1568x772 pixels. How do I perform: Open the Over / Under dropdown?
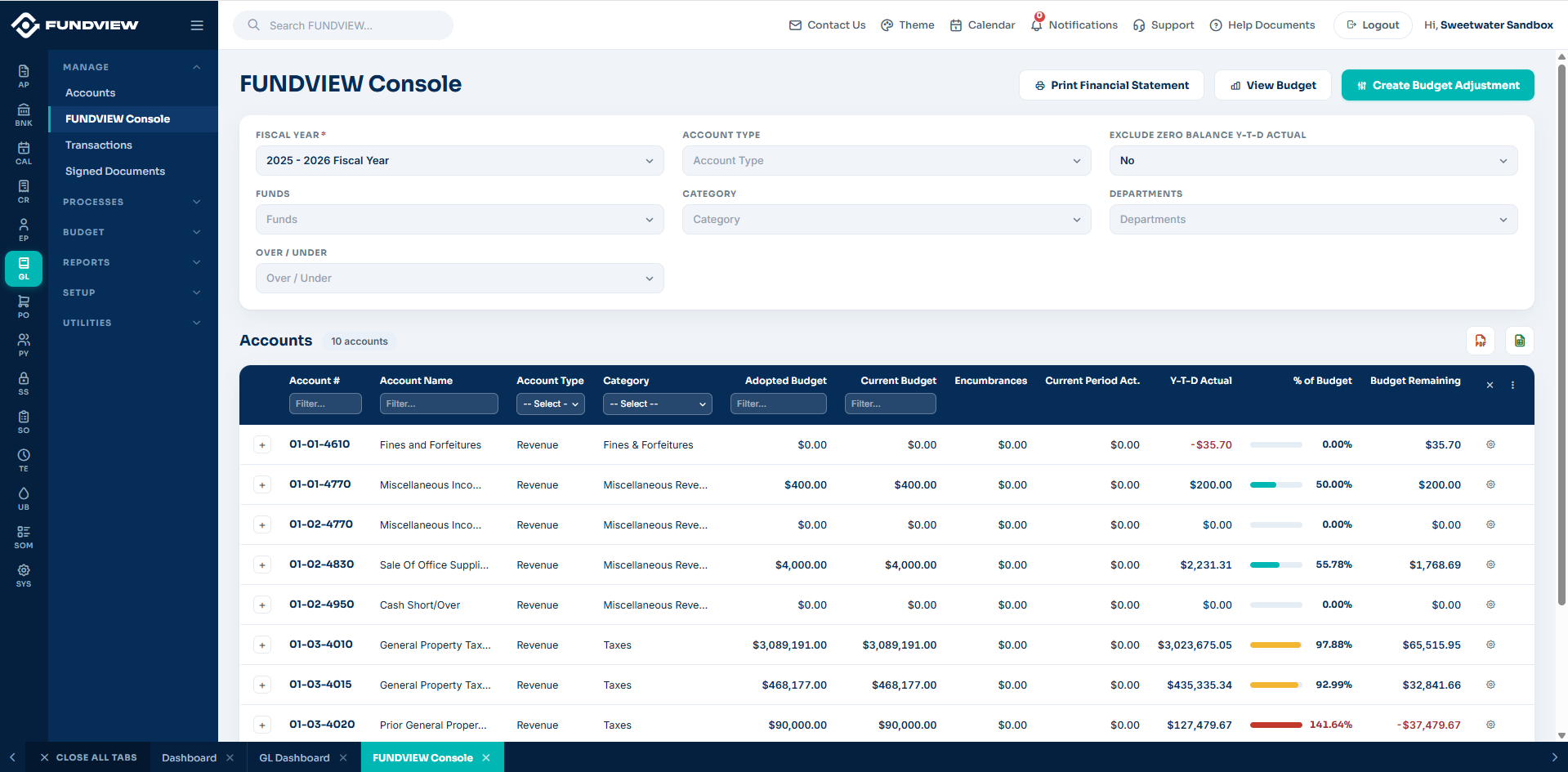460,278
